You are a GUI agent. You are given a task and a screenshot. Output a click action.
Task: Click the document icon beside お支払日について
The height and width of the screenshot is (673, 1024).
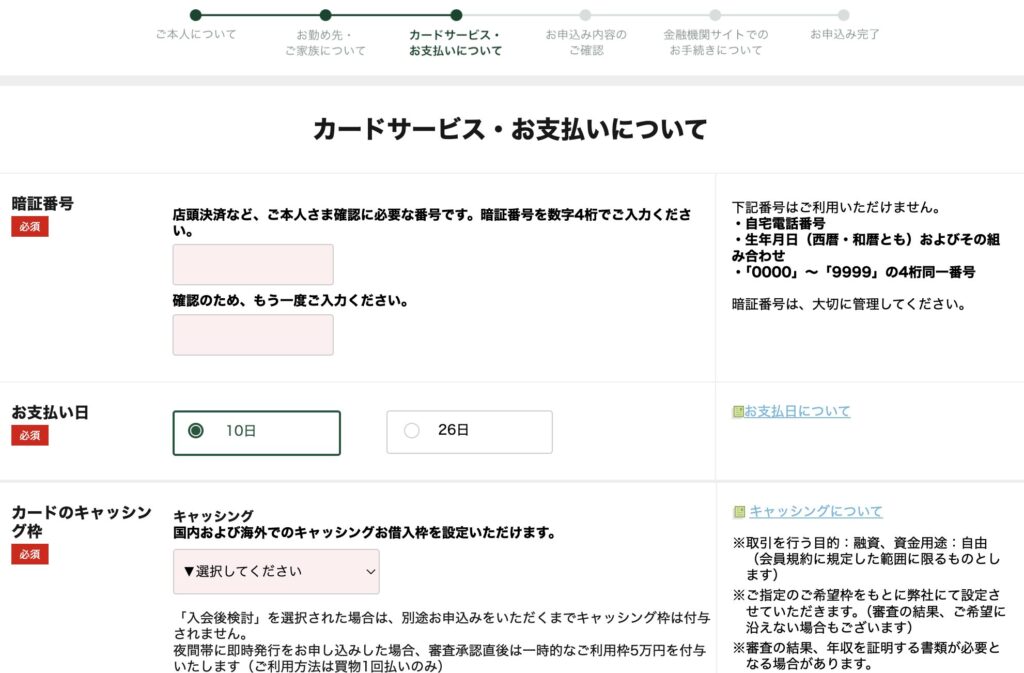pyautogui.click(x=738, y=411)
